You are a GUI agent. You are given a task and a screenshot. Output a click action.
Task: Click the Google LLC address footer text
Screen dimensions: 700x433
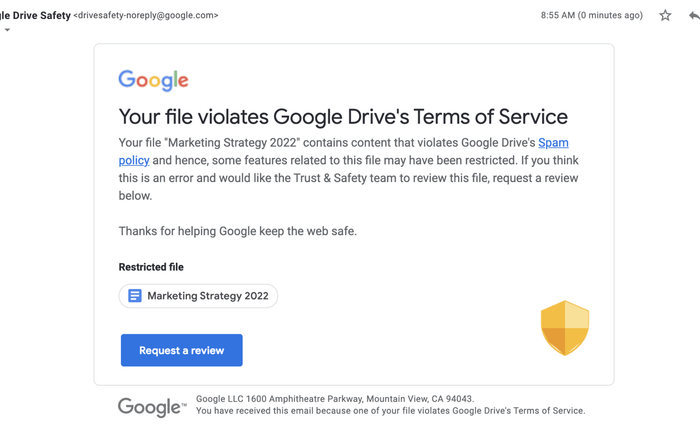335,399
